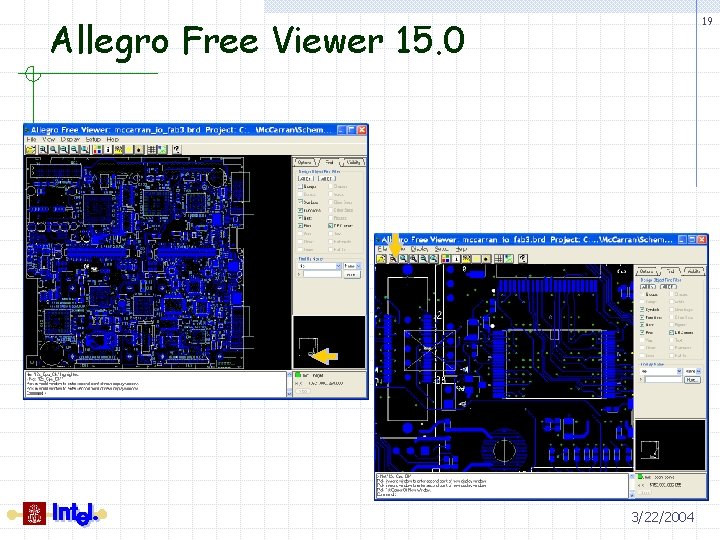Image resolution: width=720 pixels, height=540 pixels.
Task: Open Setup menu in zoomed-in viewer window
Action: pyautogui.click(x=441, y=249)
